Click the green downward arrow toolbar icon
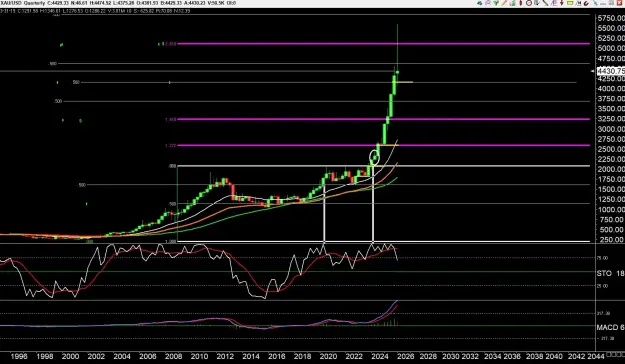 (496, 3)
